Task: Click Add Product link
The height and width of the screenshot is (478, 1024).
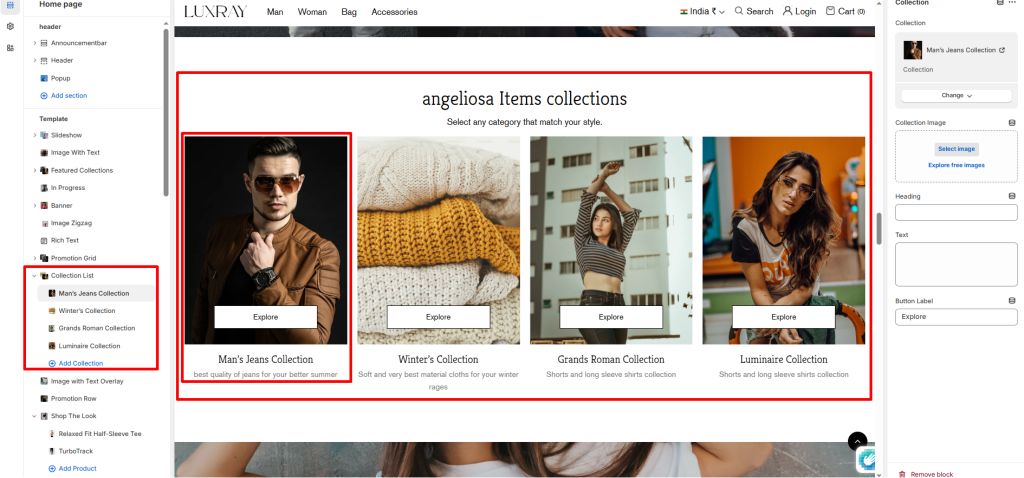Action: pos(77,469)
